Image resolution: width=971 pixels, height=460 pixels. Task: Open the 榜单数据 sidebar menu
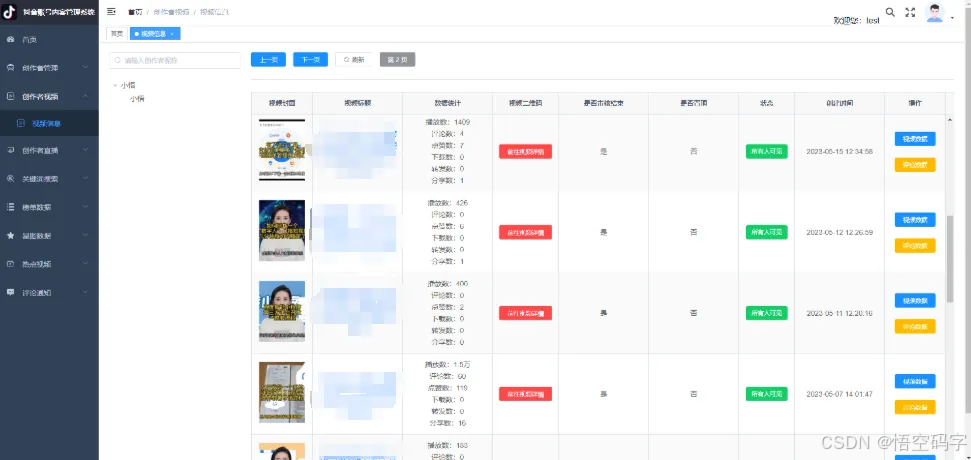coord(49,207)
